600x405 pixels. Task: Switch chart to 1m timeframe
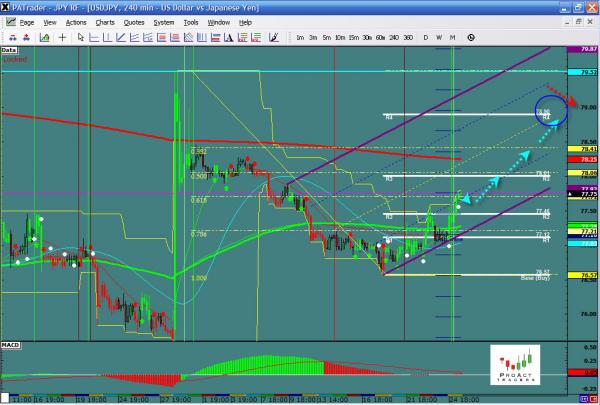tap(300, 37)
